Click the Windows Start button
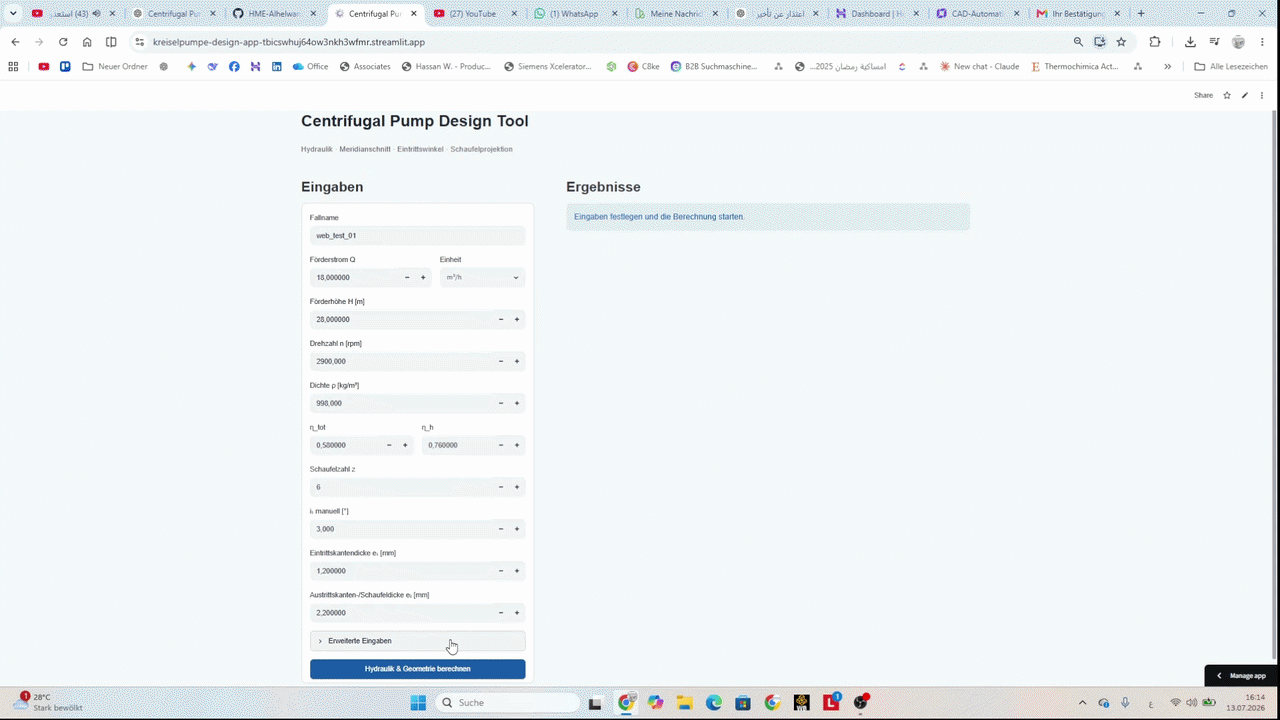The image size is (1280, 720). pos(418,702)
